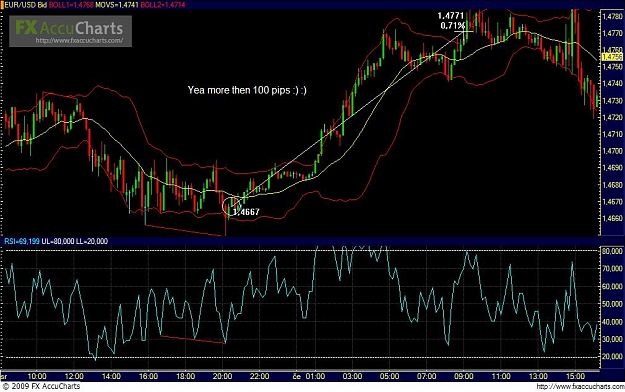Click the 14:00 time axis label
Viewport: 625px width, 392px height.
[x=111, y=376]
